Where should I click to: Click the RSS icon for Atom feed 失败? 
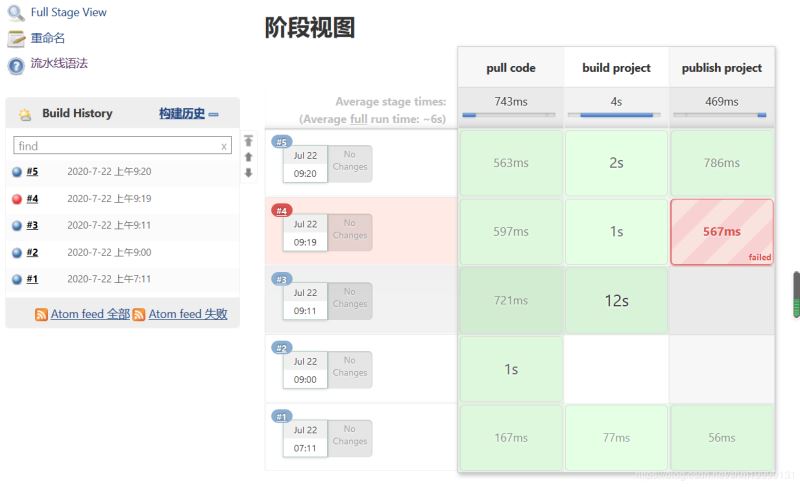[x=139, y=314]
